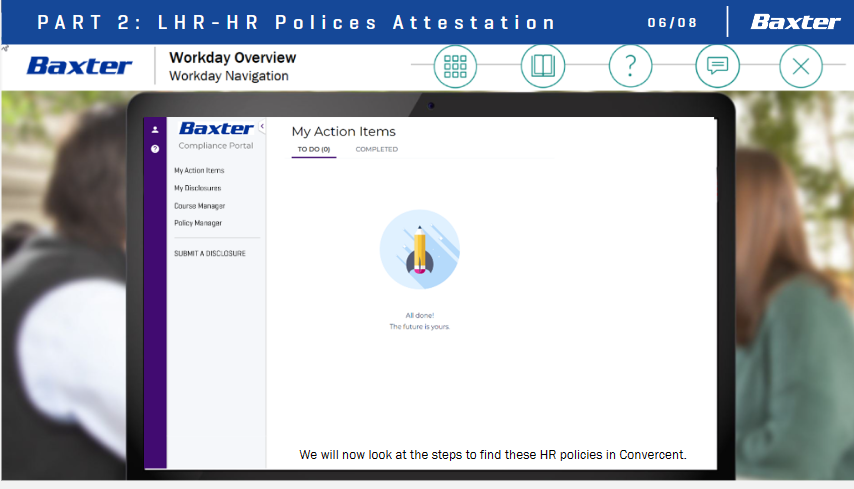Select the TO DO (0) tab
The image size is (854, 489).
click(314, 149)
